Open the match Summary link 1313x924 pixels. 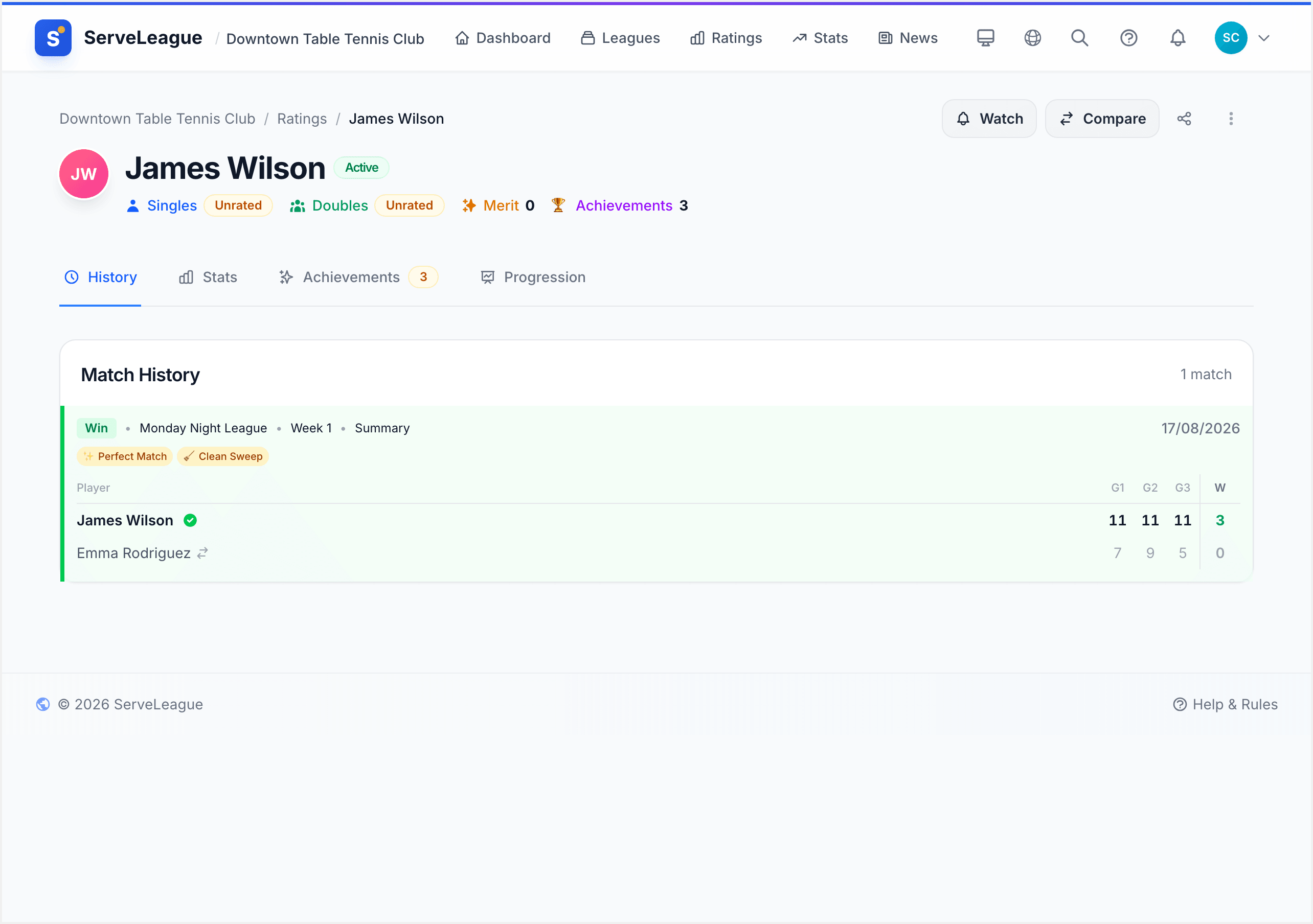(x=382, y=428)
